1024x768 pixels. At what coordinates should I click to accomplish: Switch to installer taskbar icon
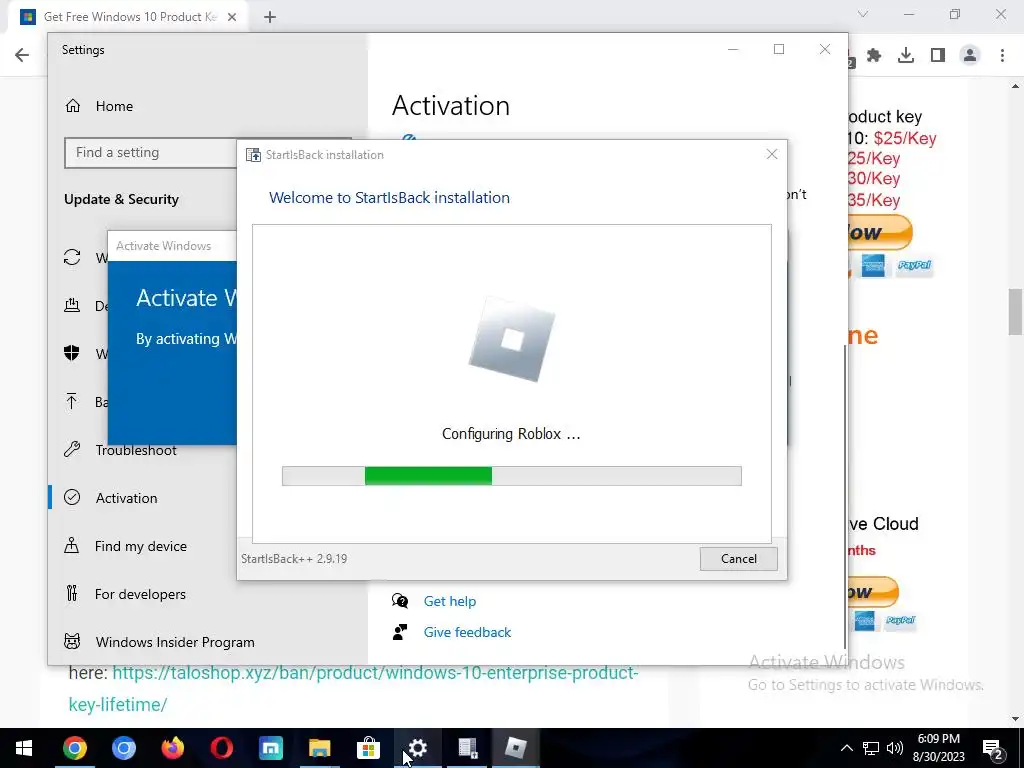tap(467, 748)
